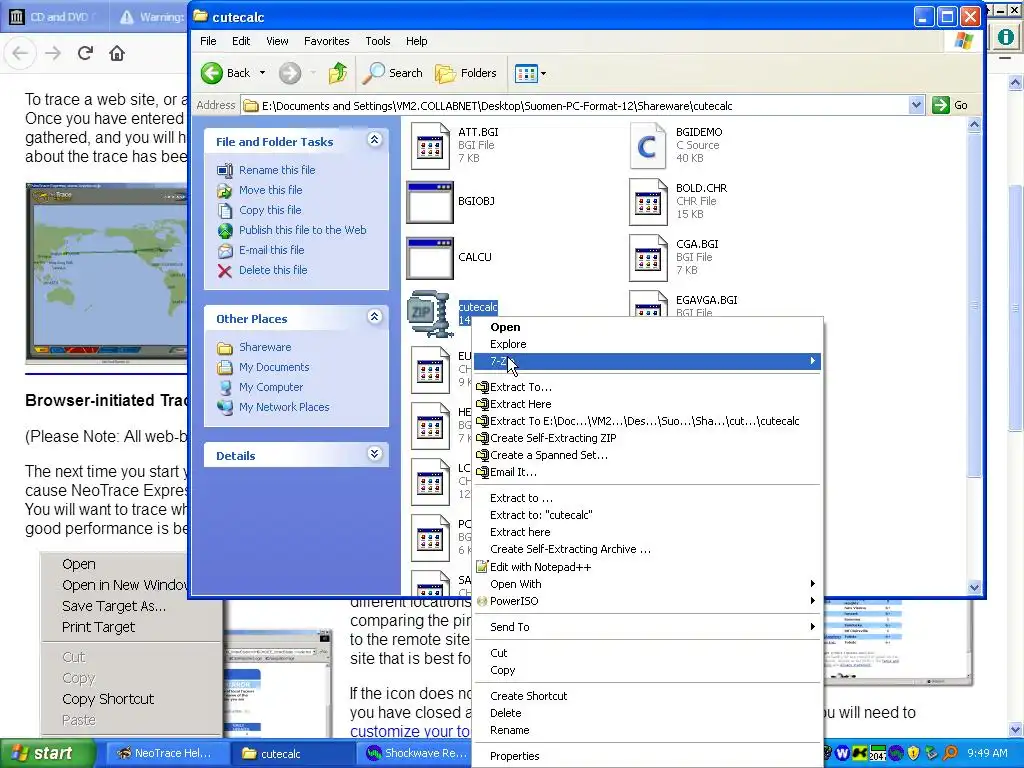
Task: Click the Copy this file link
Action: pyautogui.click(x=270, y=210)
